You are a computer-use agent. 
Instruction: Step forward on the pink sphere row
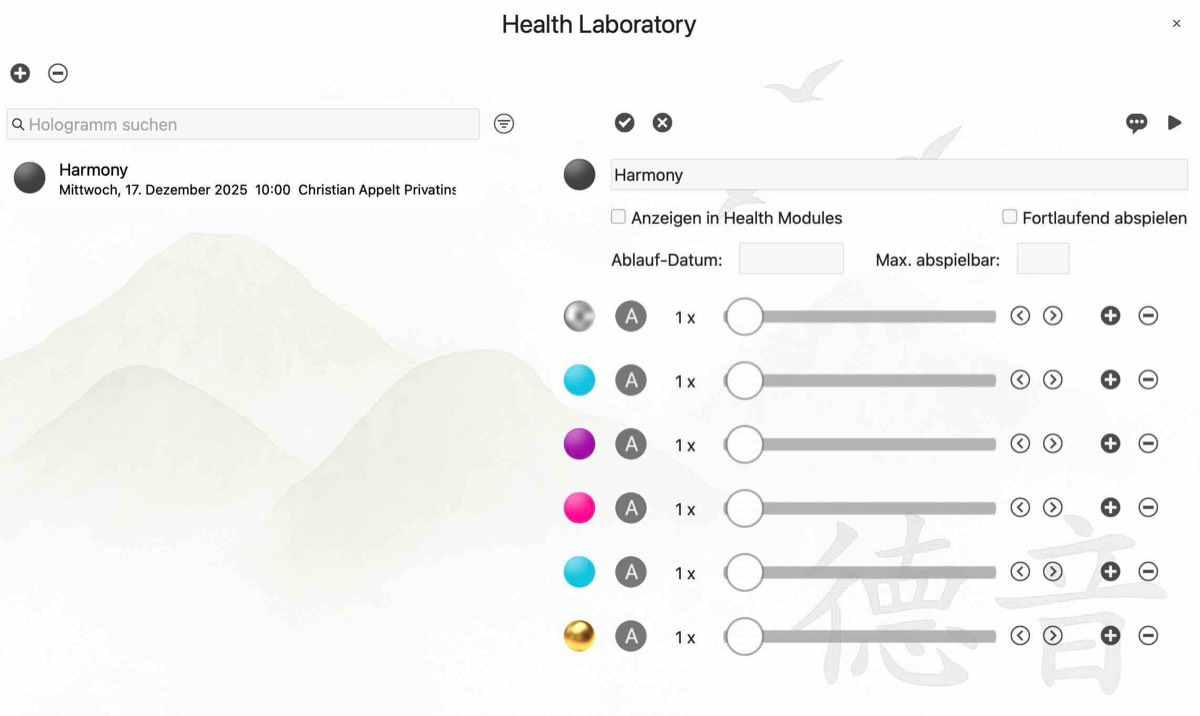tap(1052, 508)
